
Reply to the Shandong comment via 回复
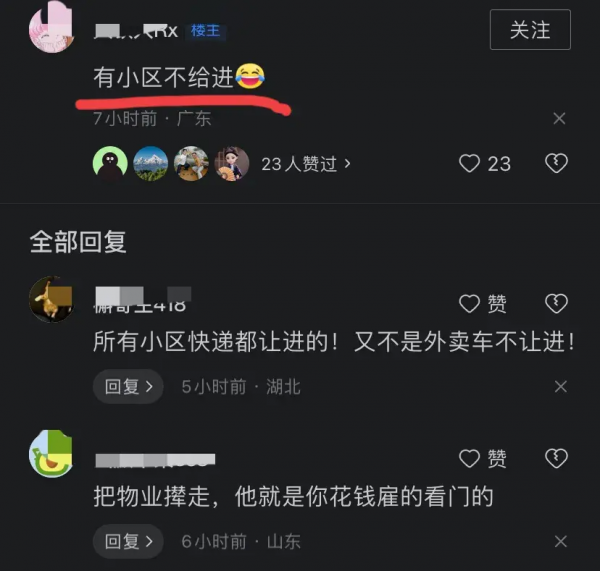[x=128, y=541]
